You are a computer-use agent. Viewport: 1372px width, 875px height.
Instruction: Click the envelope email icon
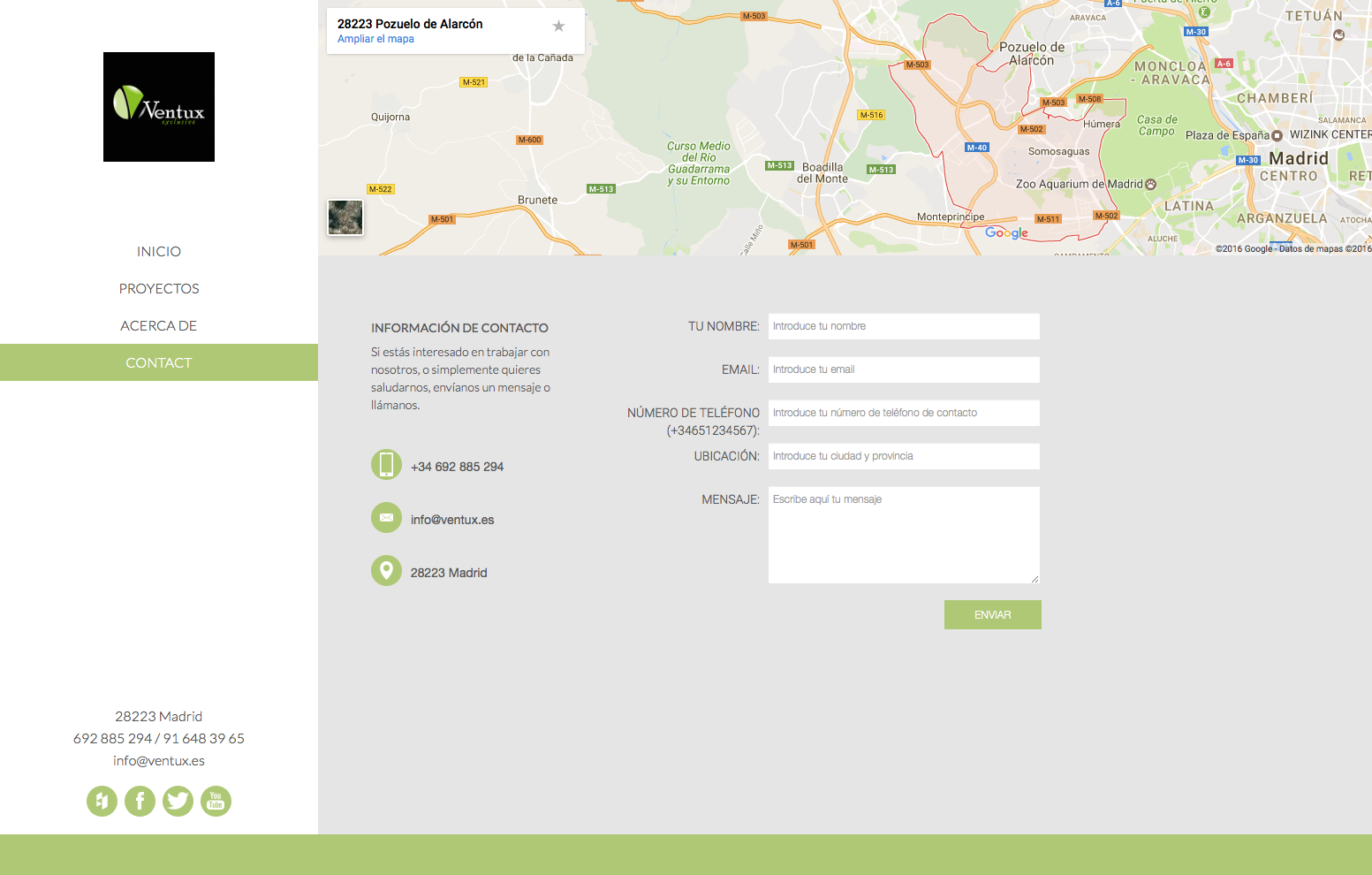point(386,517)
